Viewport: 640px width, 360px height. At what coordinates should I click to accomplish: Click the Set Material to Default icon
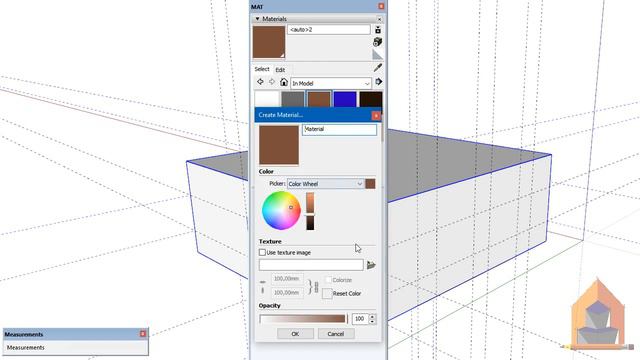(x=378, y=55)
